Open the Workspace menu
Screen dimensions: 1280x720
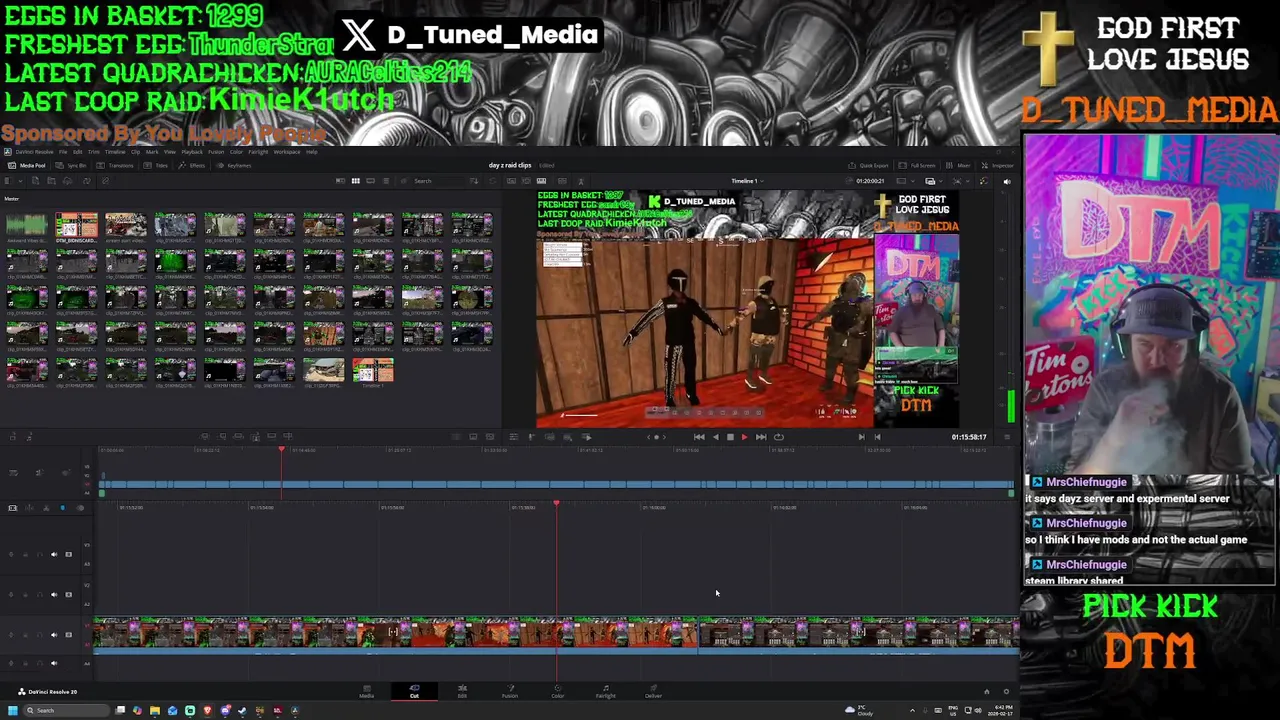click(287, 152)
